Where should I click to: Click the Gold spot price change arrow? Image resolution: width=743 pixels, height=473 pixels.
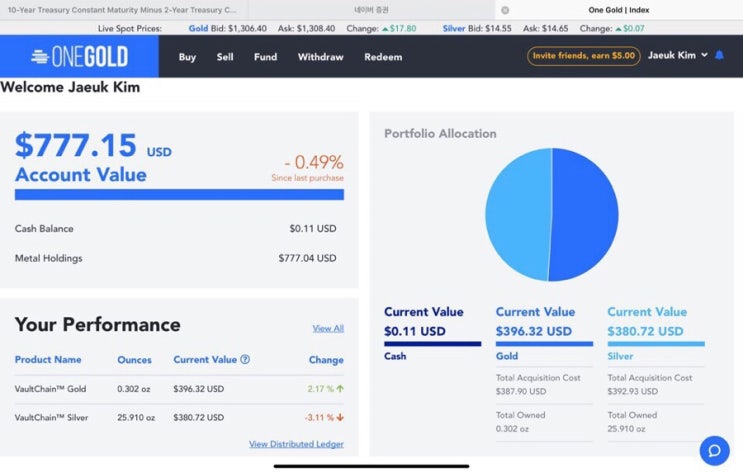pos(385,29)
